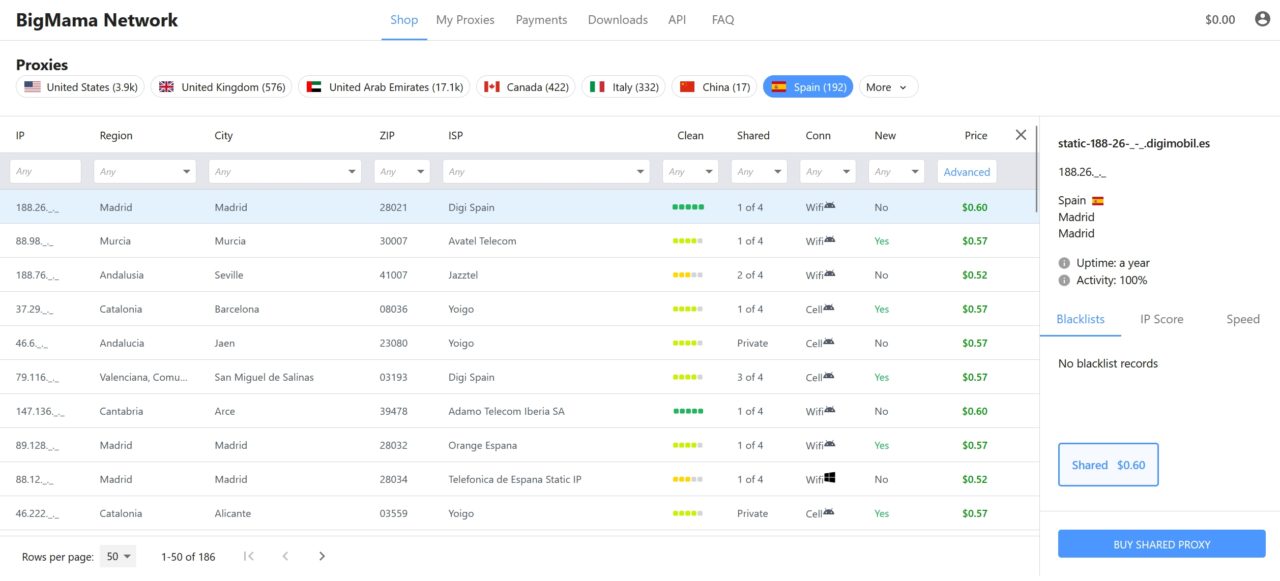Screen dimensions: 1280x581
Task: Select the China flag chip
Action: (714, 87)
